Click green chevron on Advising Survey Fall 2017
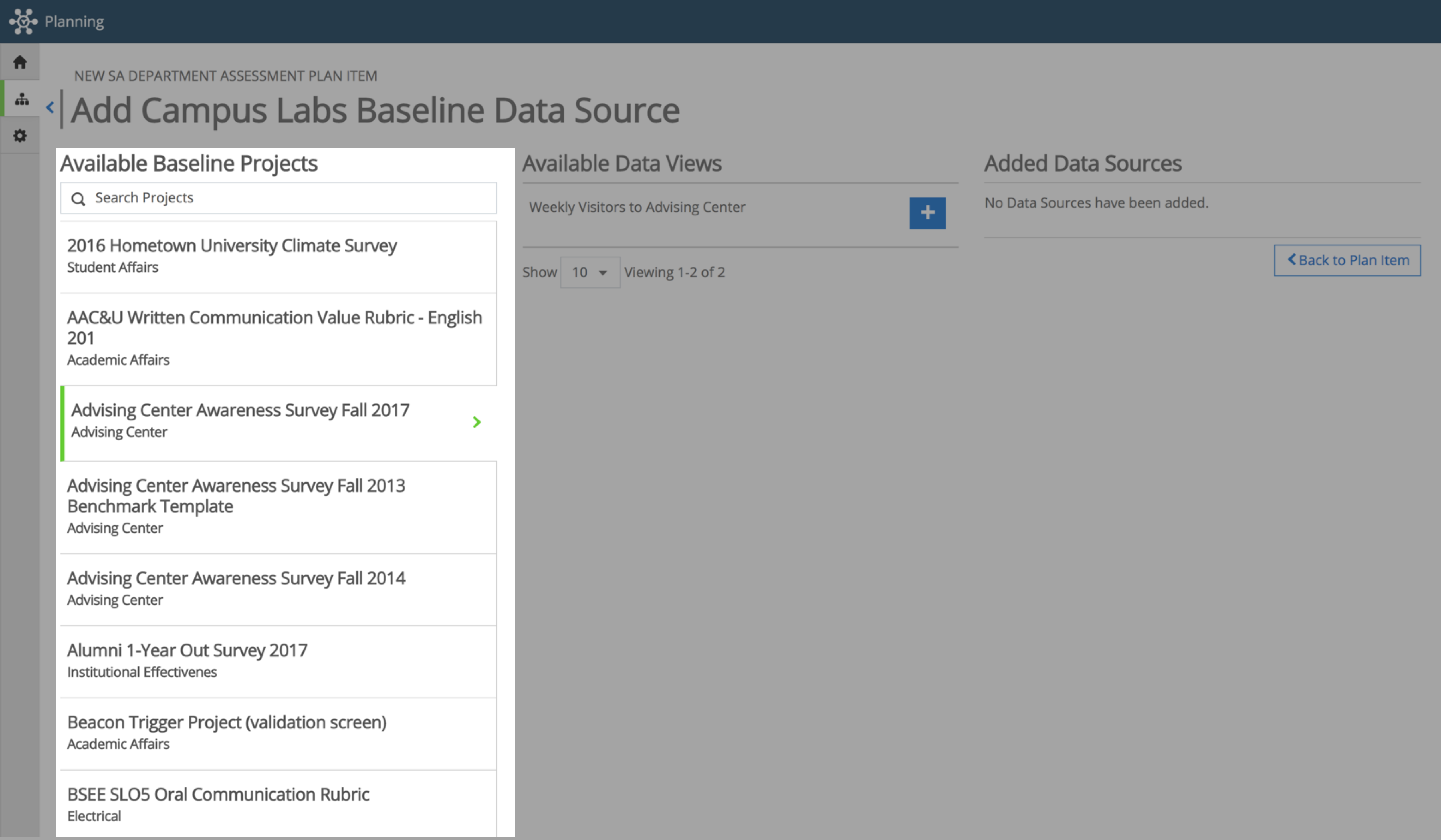 [477, 422]
